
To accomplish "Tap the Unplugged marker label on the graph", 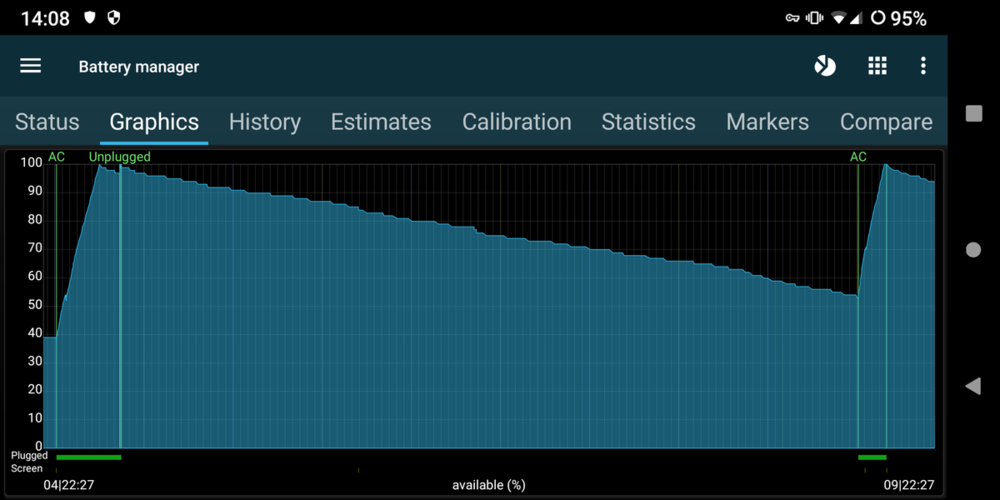I will point(119,157).
